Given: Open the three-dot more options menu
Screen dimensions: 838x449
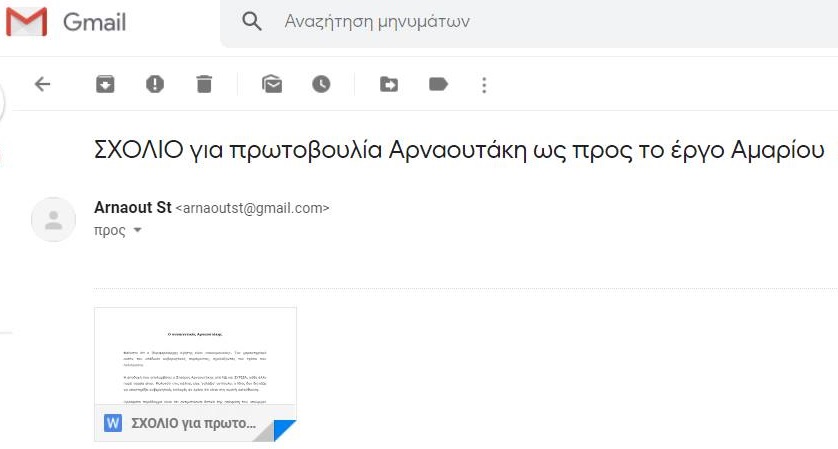Looking at the screenshot, I should [485, 85].
